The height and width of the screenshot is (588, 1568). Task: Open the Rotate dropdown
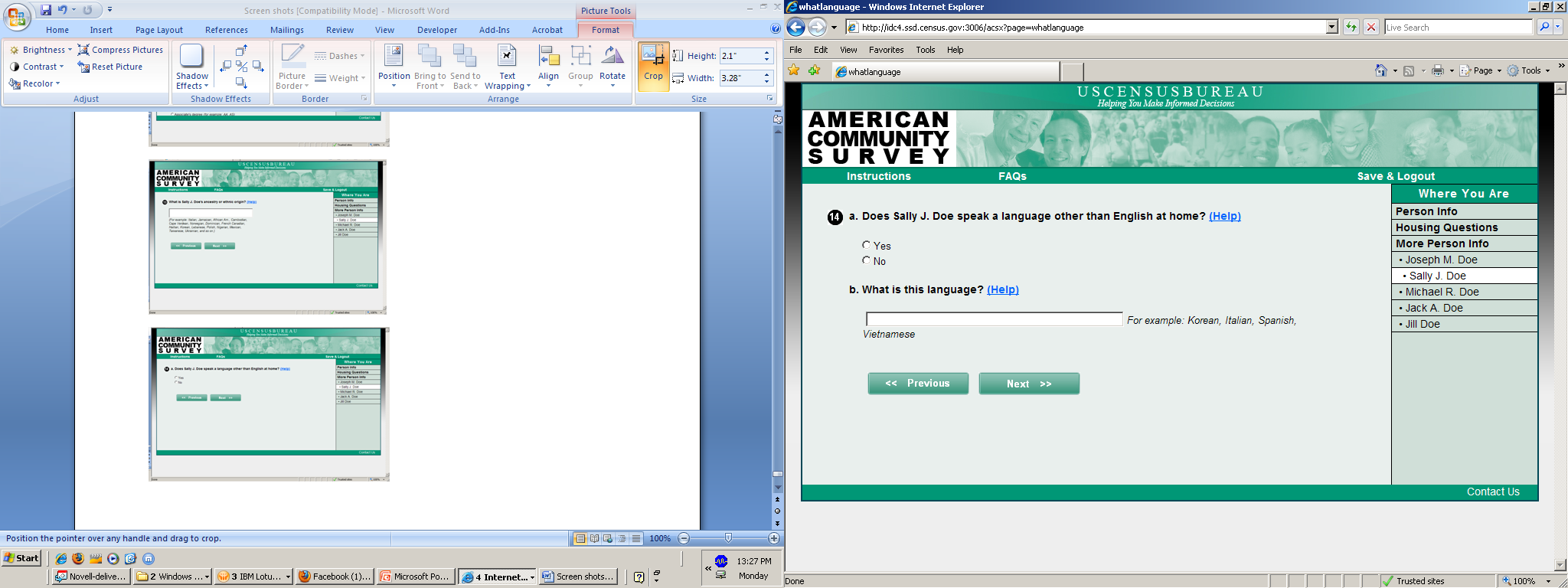pos(612,67)
